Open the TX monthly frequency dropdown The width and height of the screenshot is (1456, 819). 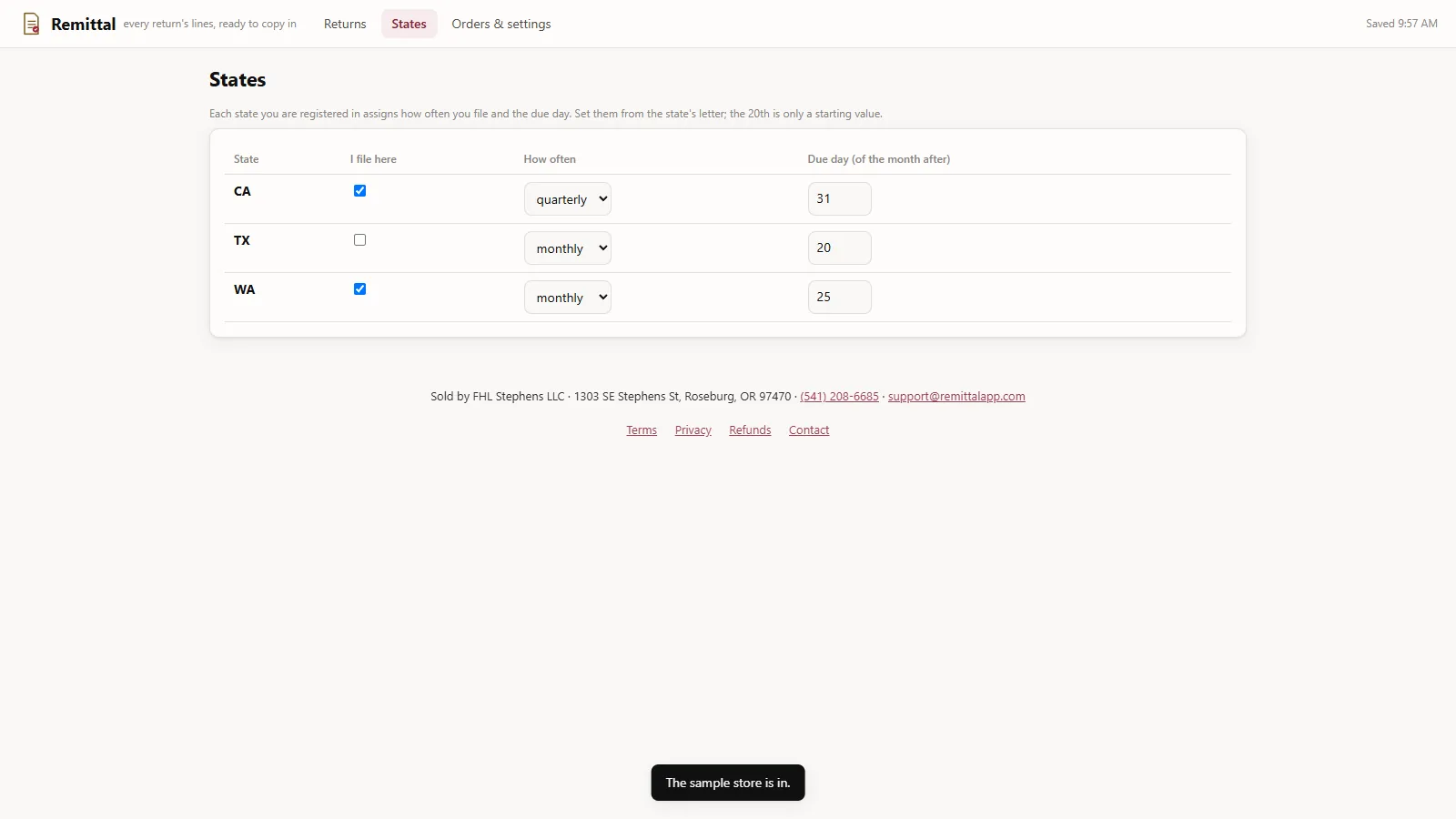(567, 248)
